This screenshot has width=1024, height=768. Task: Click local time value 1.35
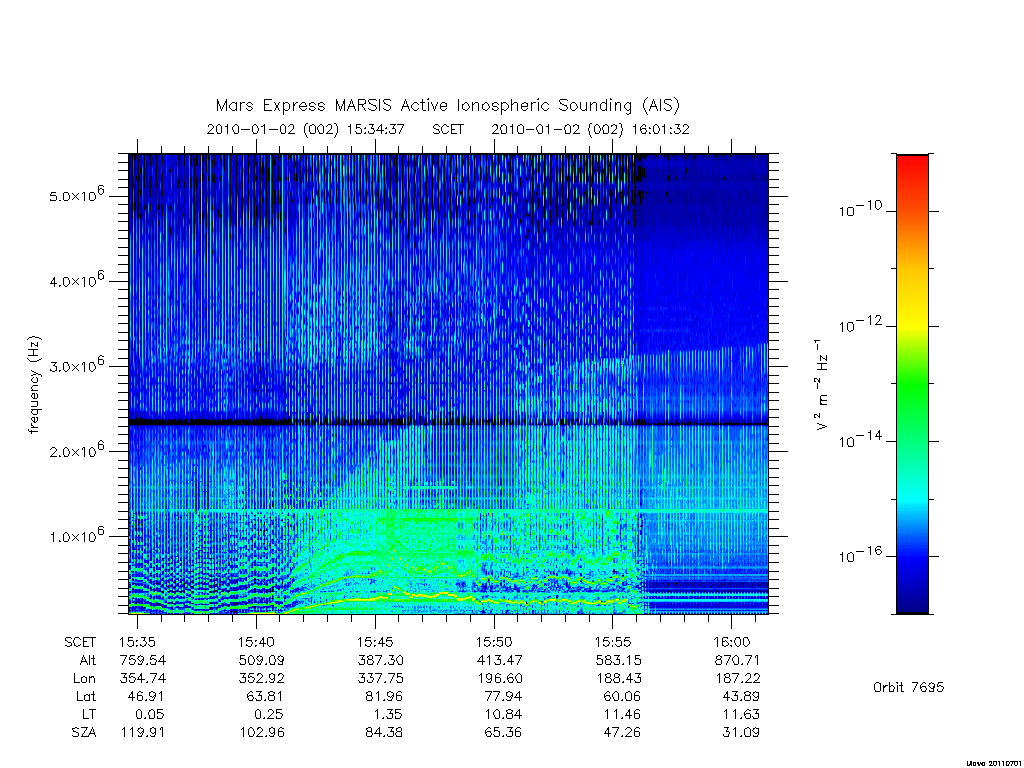[x=388, y=714]
